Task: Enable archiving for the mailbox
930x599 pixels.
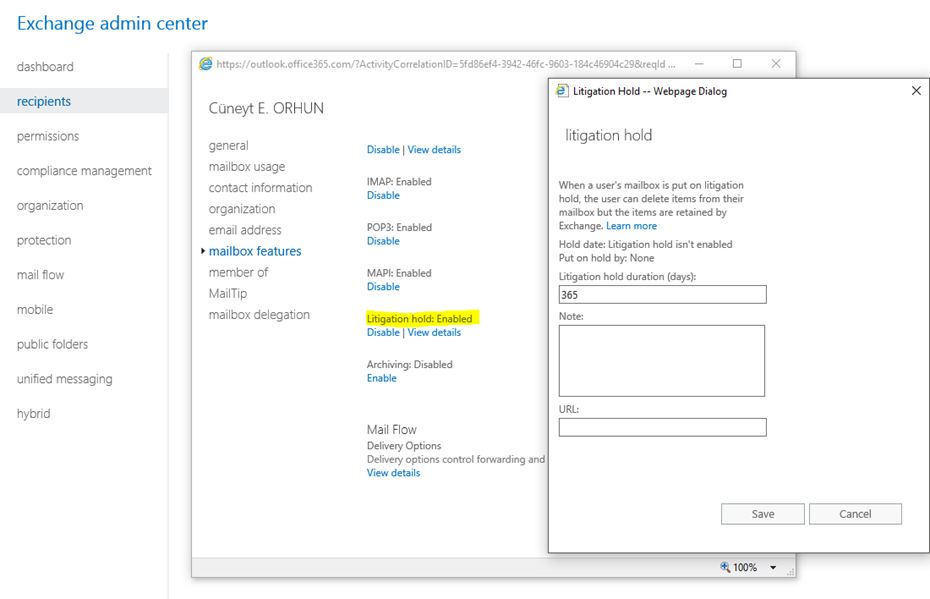Action: 381,378
